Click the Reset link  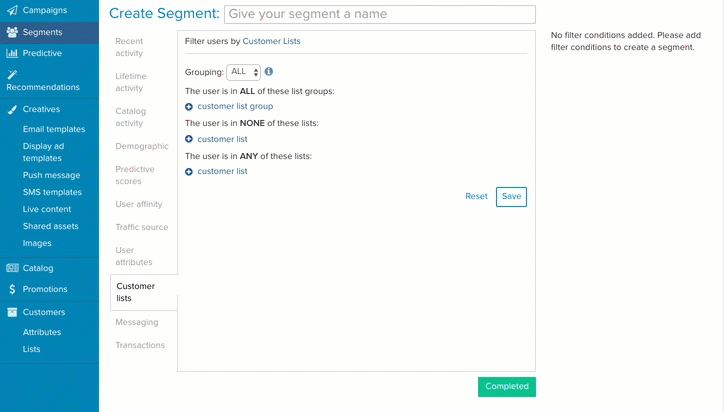476,196
